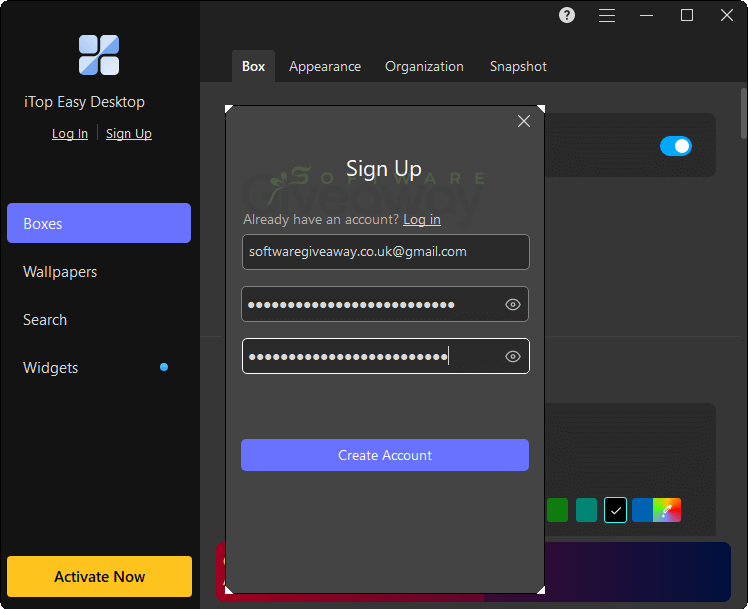Pick the green color swatch

point(557,510)
